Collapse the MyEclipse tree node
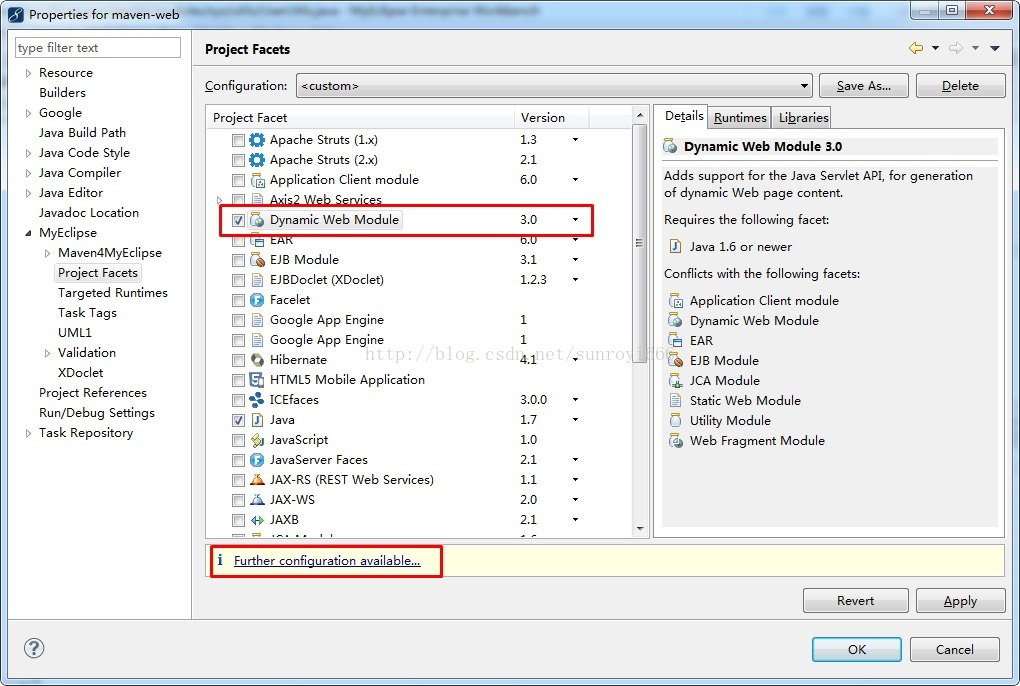 click(28, 233)
